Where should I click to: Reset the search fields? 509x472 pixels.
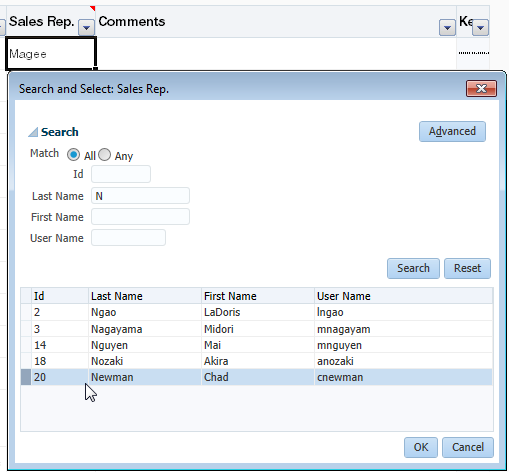[467, 268]
